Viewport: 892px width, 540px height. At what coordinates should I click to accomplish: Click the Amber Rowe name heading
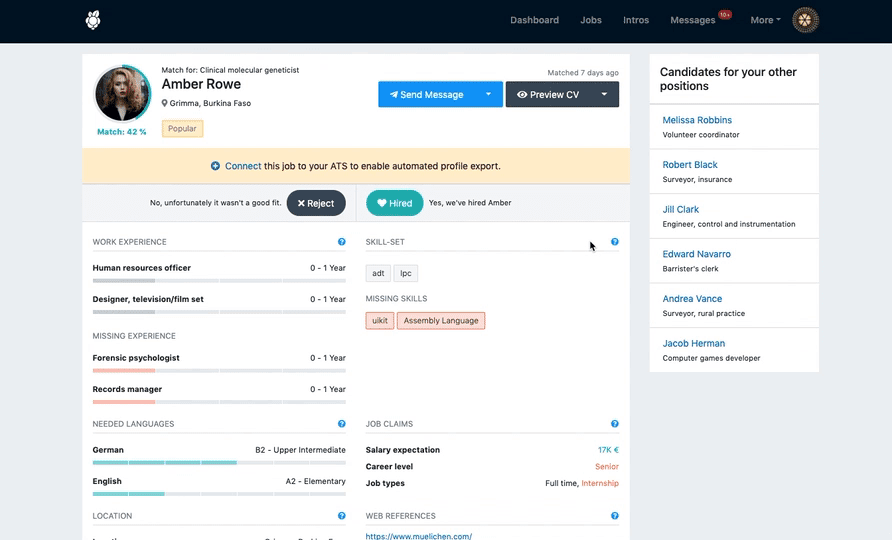tap(201, 84)
